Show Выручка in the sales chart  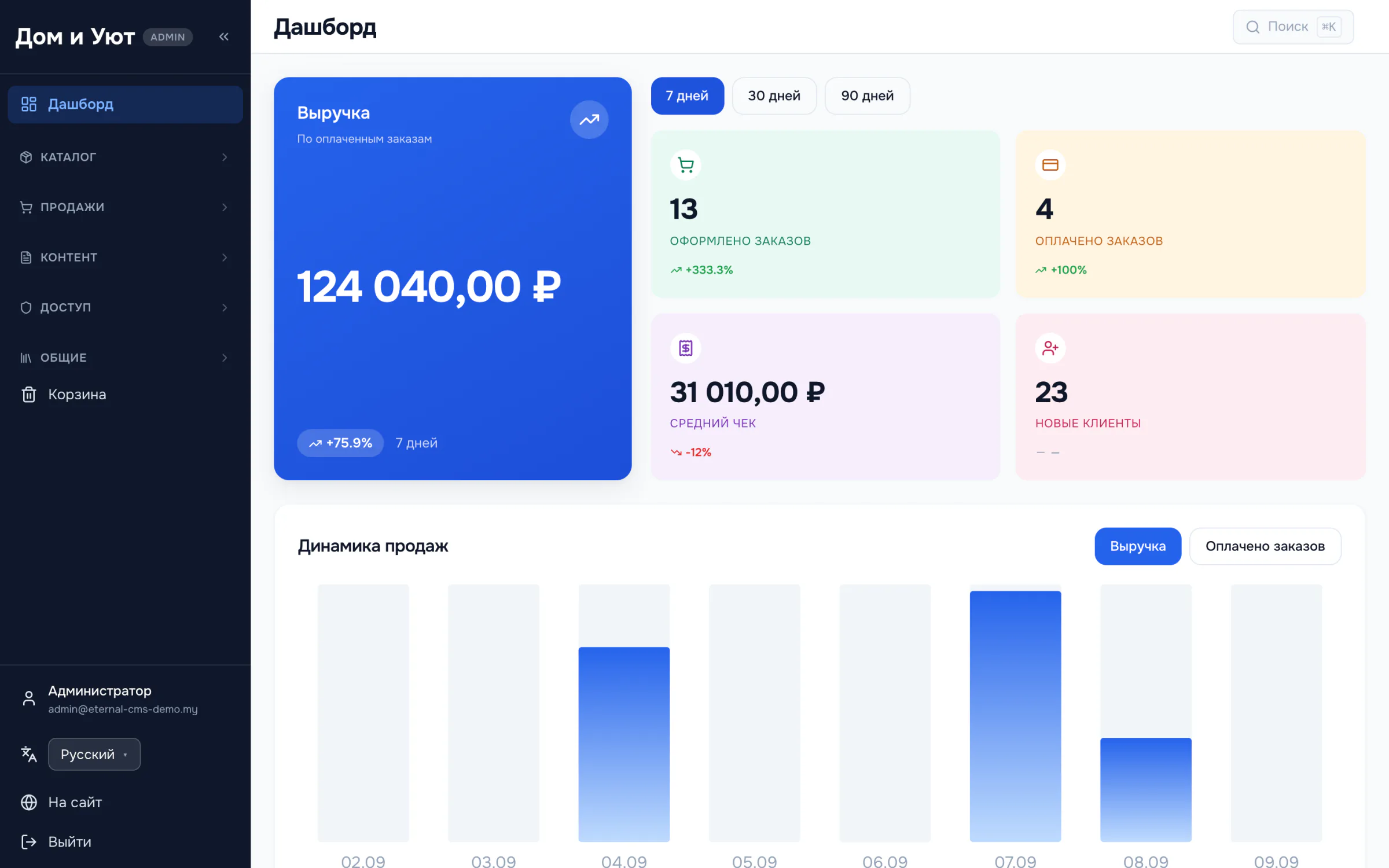pos(1137,546)
